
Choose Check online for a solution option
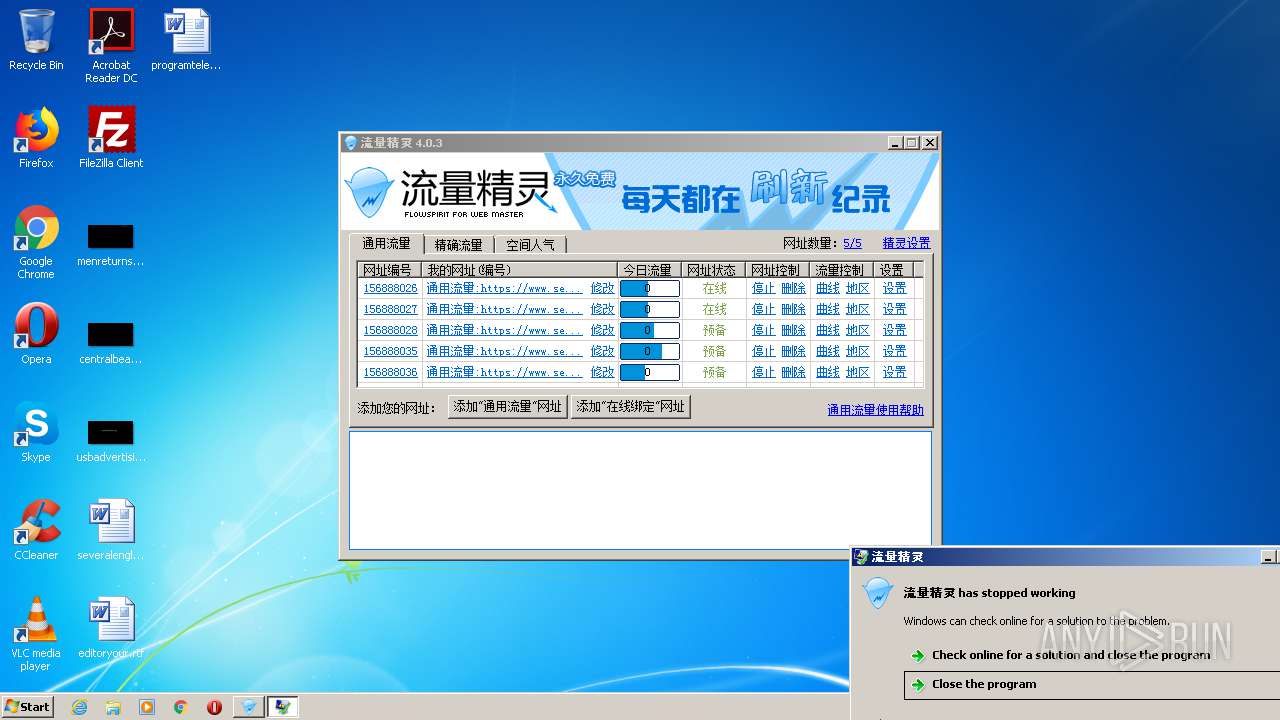[1071, 655]
